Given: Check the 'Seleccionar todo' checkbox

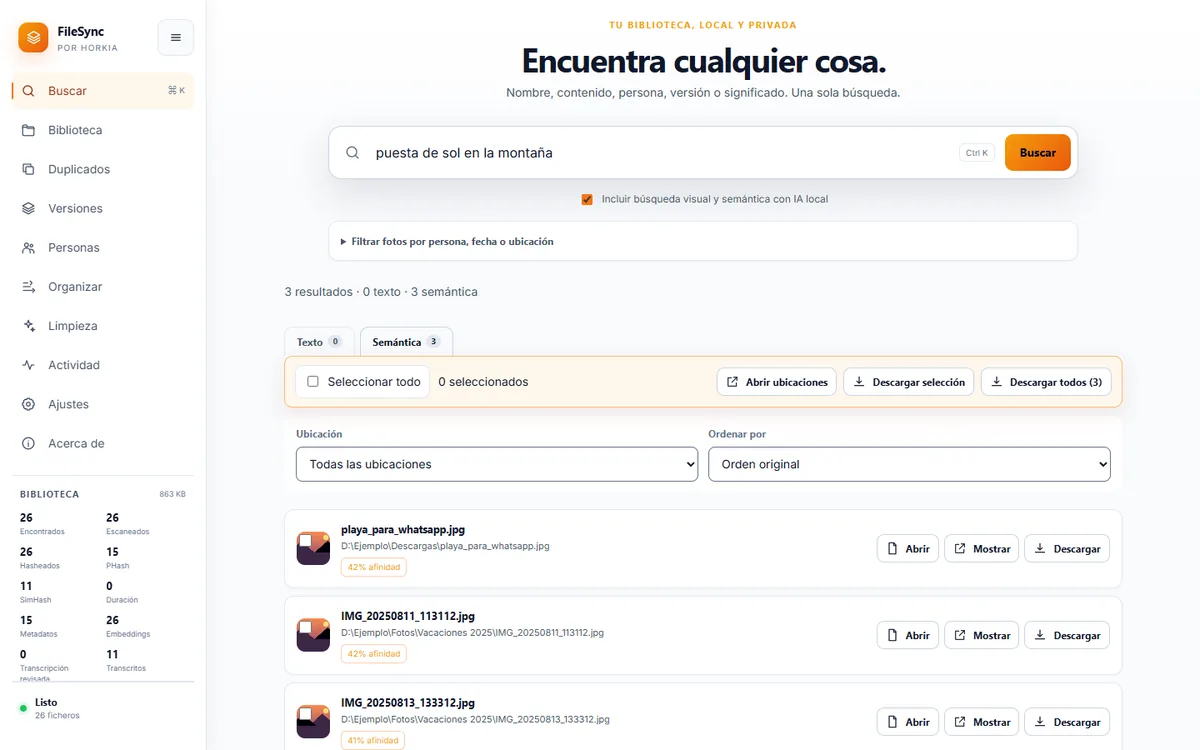Looking at the screenshot, I should coord(313,382).
